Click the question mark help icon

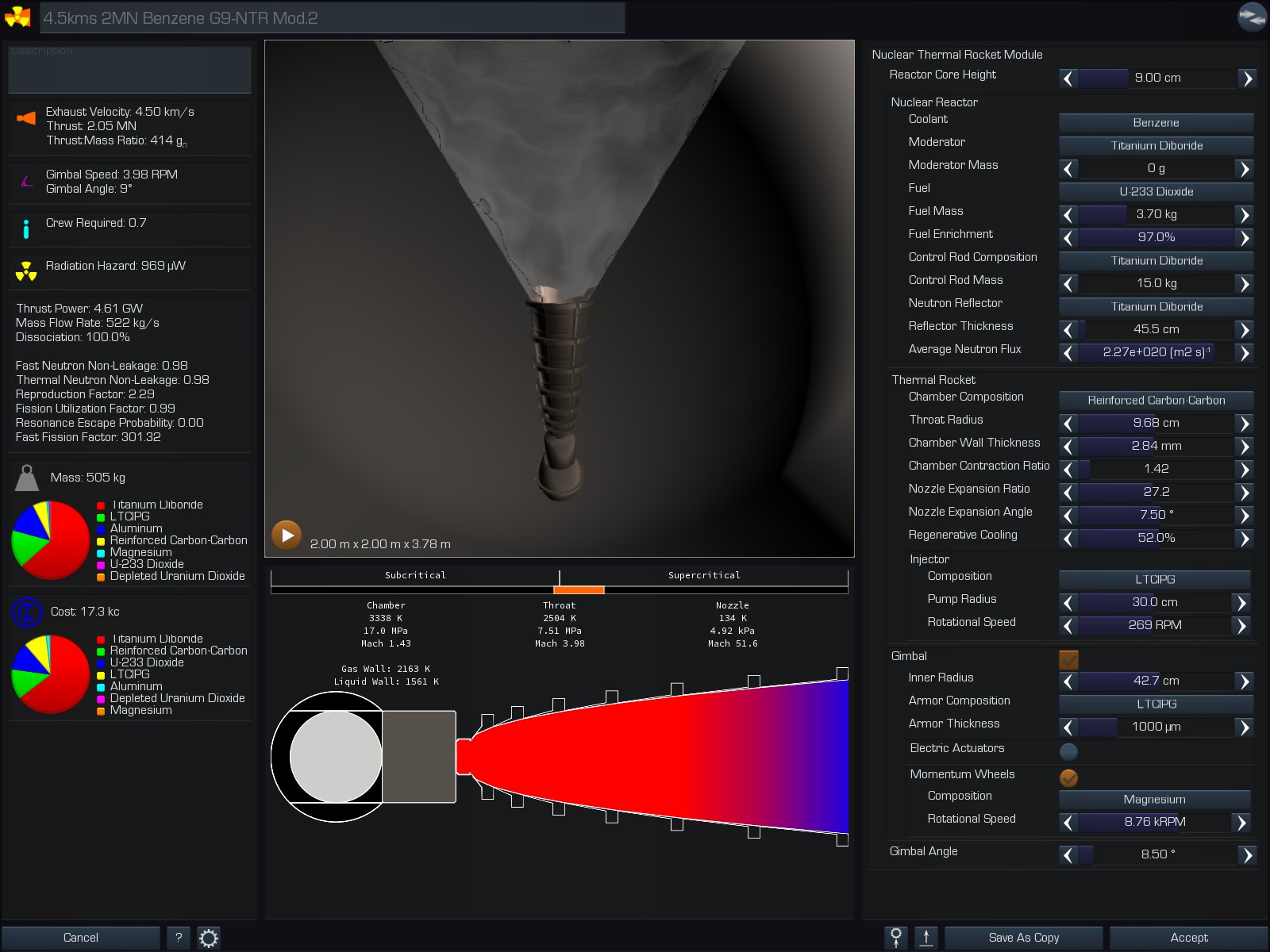179,938
